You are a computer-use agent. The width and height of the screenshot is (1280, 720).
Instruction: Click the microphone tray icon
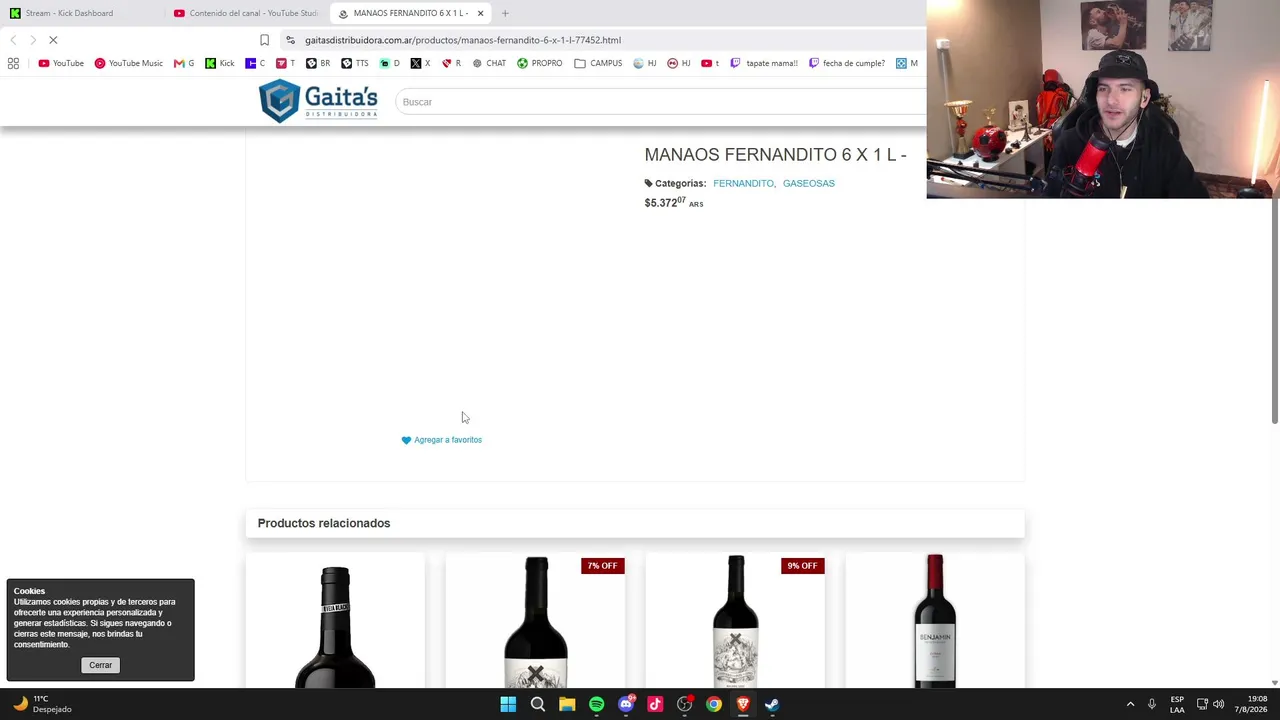(1152, 704)
